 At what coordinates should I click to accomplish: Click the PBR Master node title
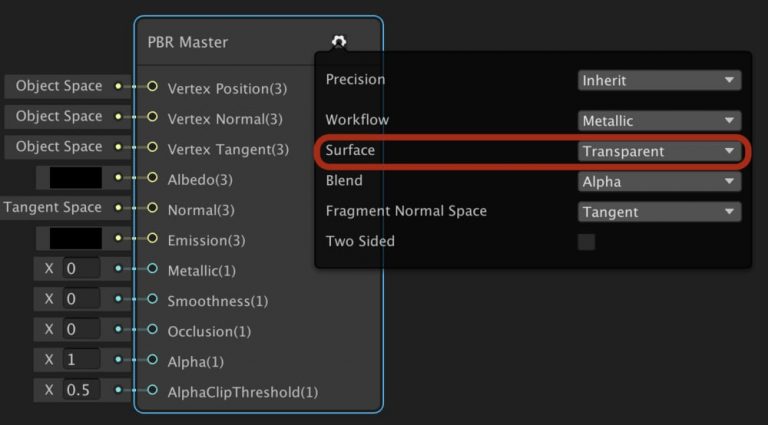click(x=188, y=42)
